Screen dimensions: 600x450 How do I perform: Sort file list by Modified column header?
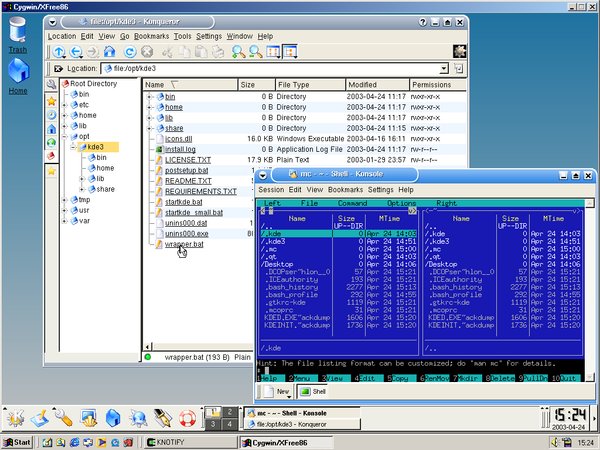tap(377, 85)
